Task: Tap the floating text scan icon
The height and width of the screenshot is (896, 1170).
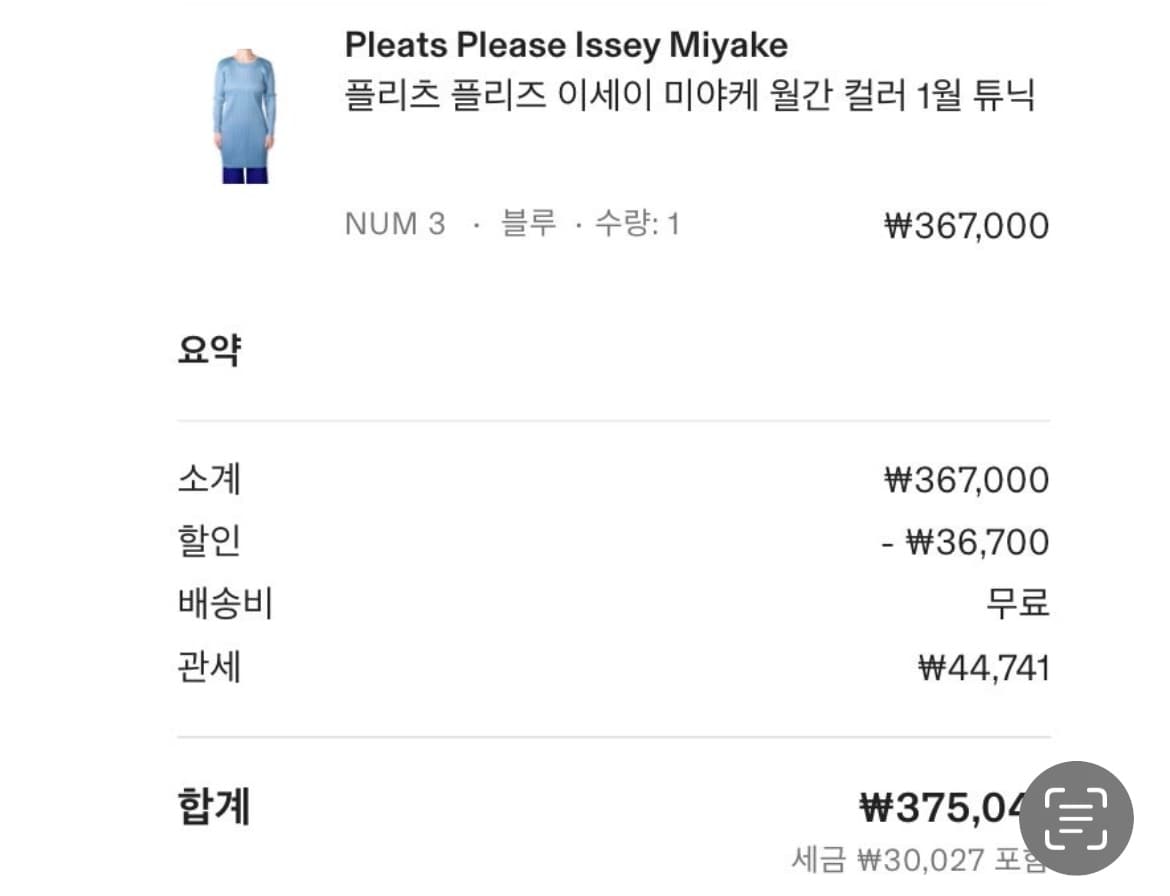Action: point(1076,818)
